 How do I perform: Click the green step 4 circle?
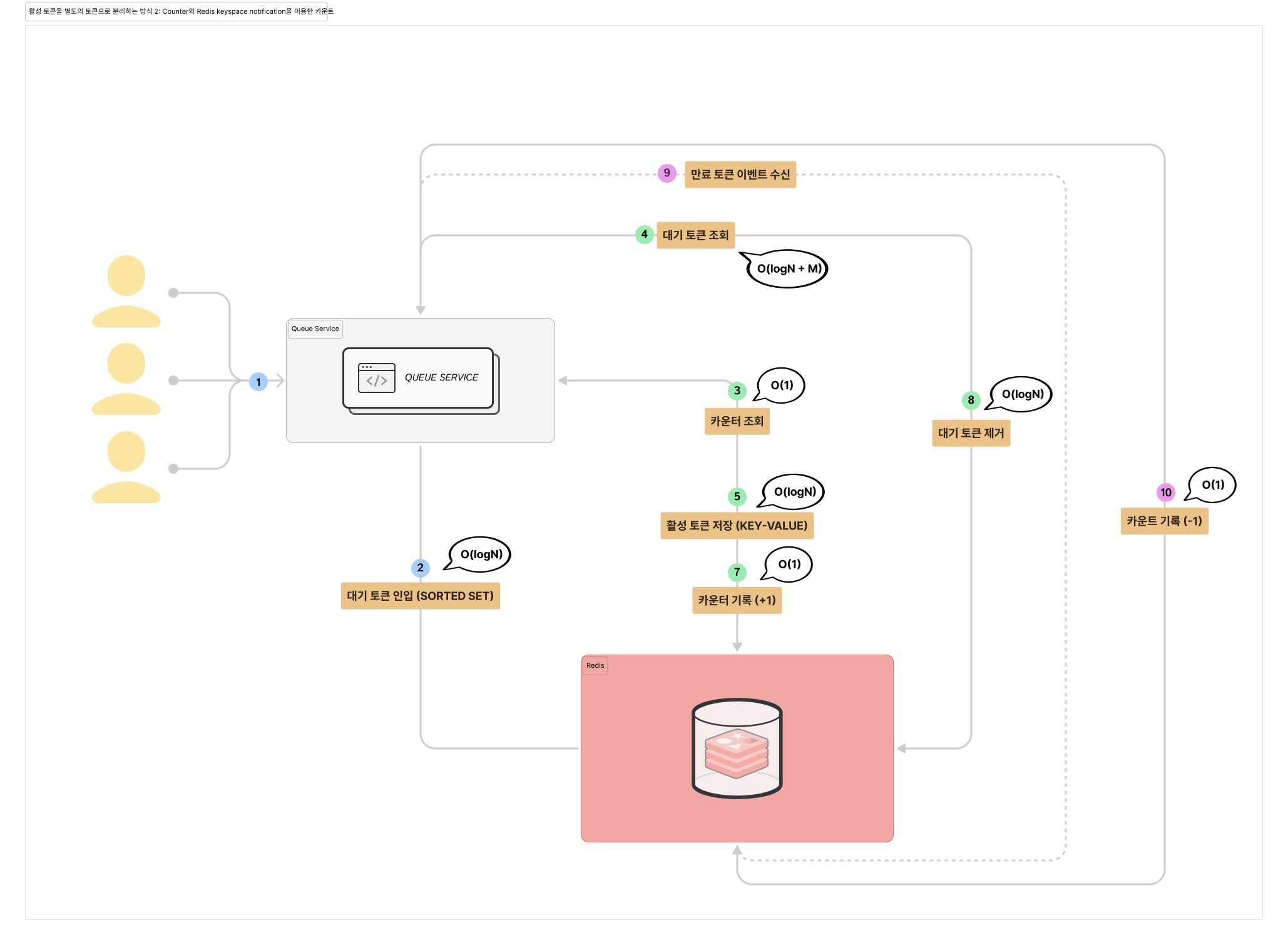[644, 235]
